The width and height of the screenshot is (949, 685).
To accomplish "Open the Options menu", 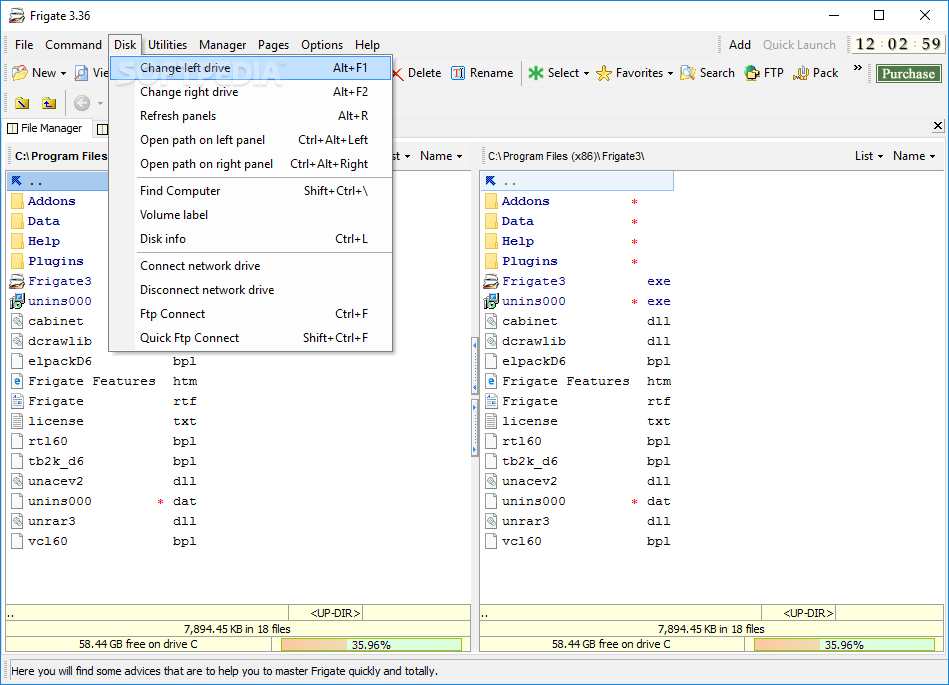I will 322,45.
